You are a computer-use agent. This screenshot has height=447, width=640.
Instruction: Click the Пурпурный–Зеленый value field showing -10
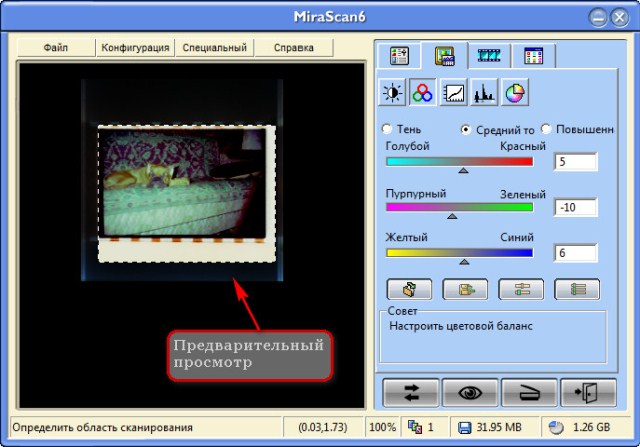(574, 208)
